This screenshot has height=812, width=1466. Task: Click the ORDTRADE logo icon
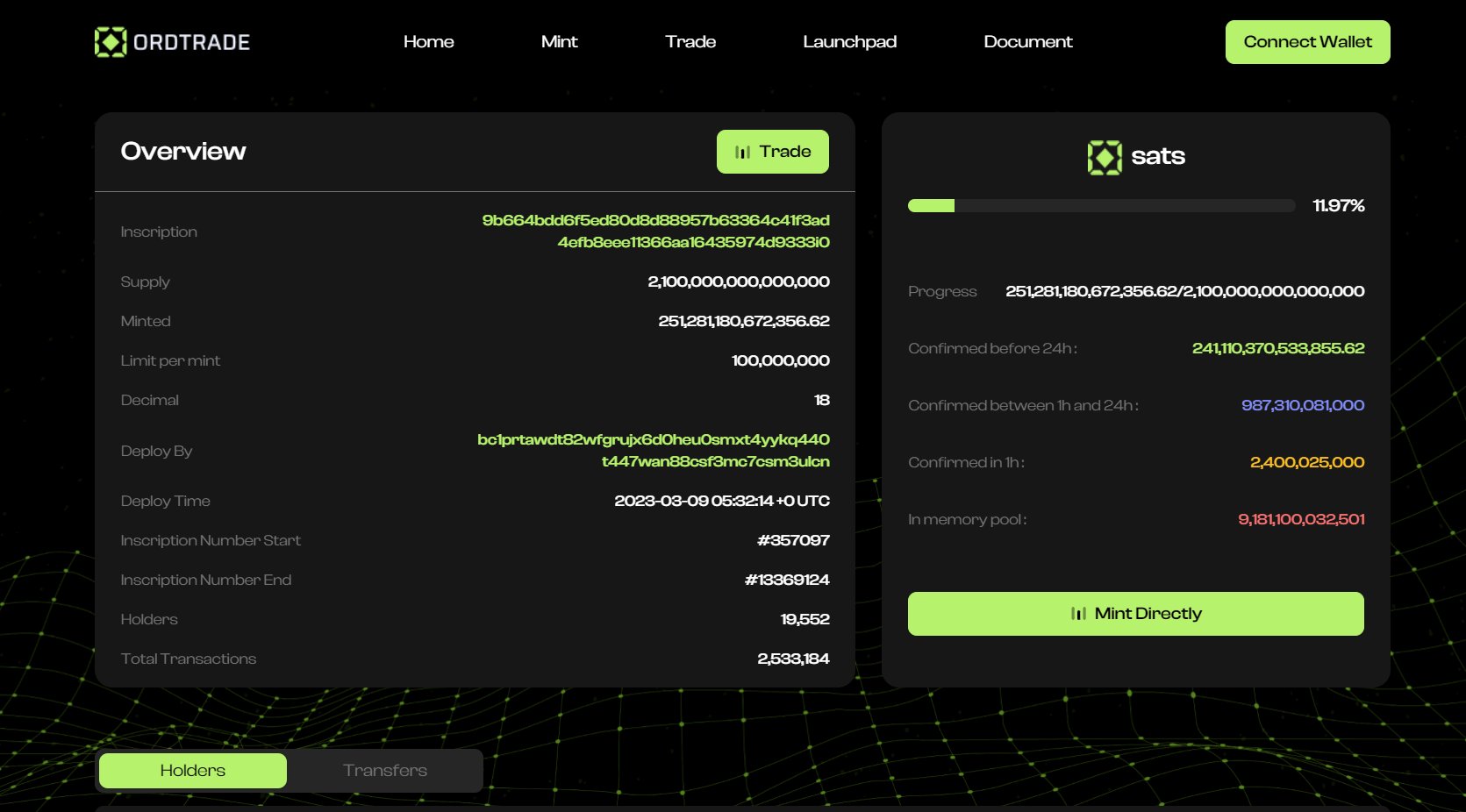click(111, 42)
